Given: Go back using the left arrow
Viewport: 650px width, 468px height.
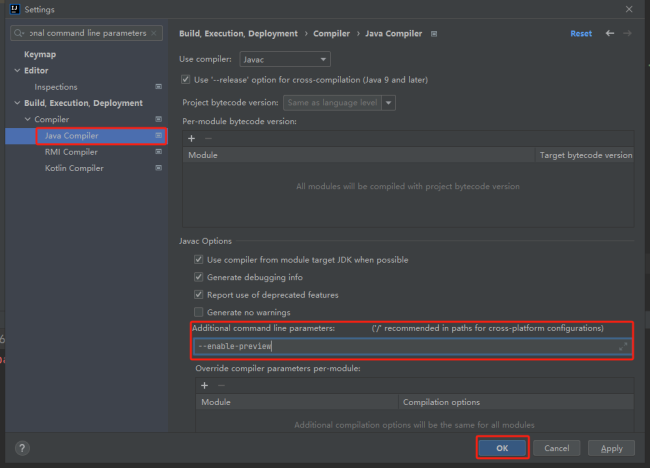Looking at the screenshot, I should click(x=610, y=33).
